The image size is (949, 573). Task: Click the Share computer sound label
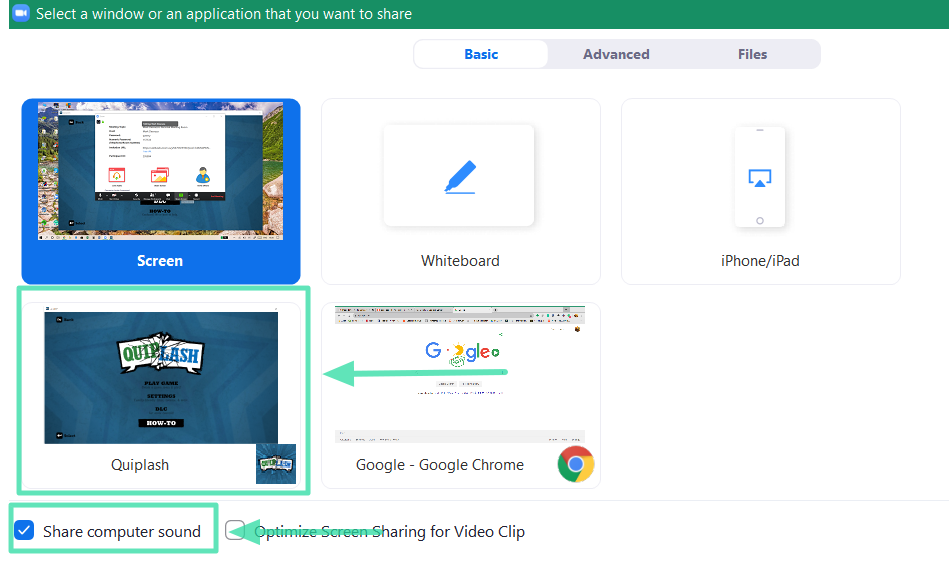pyautogui.click(x=122, y=531)
